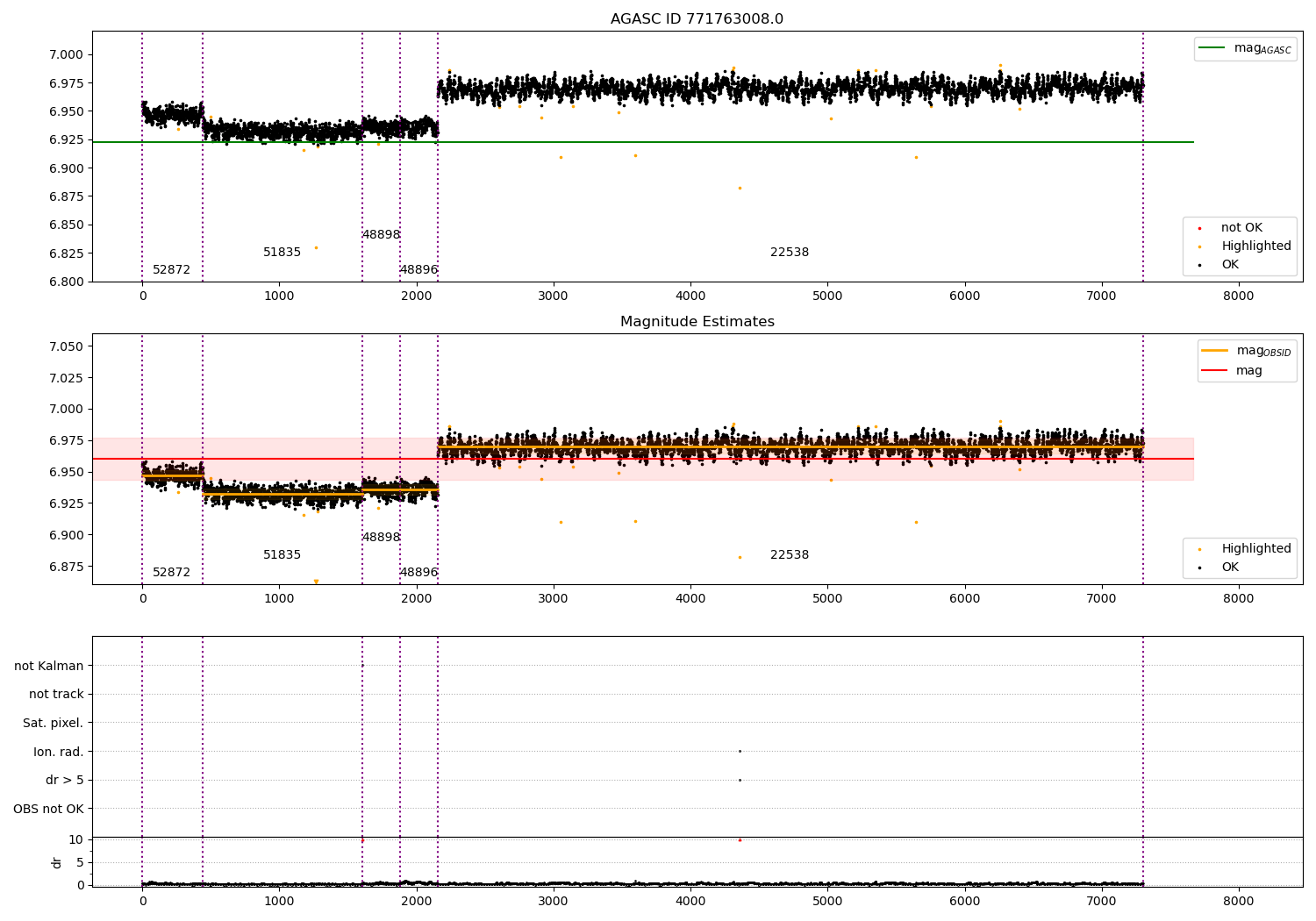Click the "OBS not OK" axis label
The height and width of the screenshot is (921, 1316).
48,809
